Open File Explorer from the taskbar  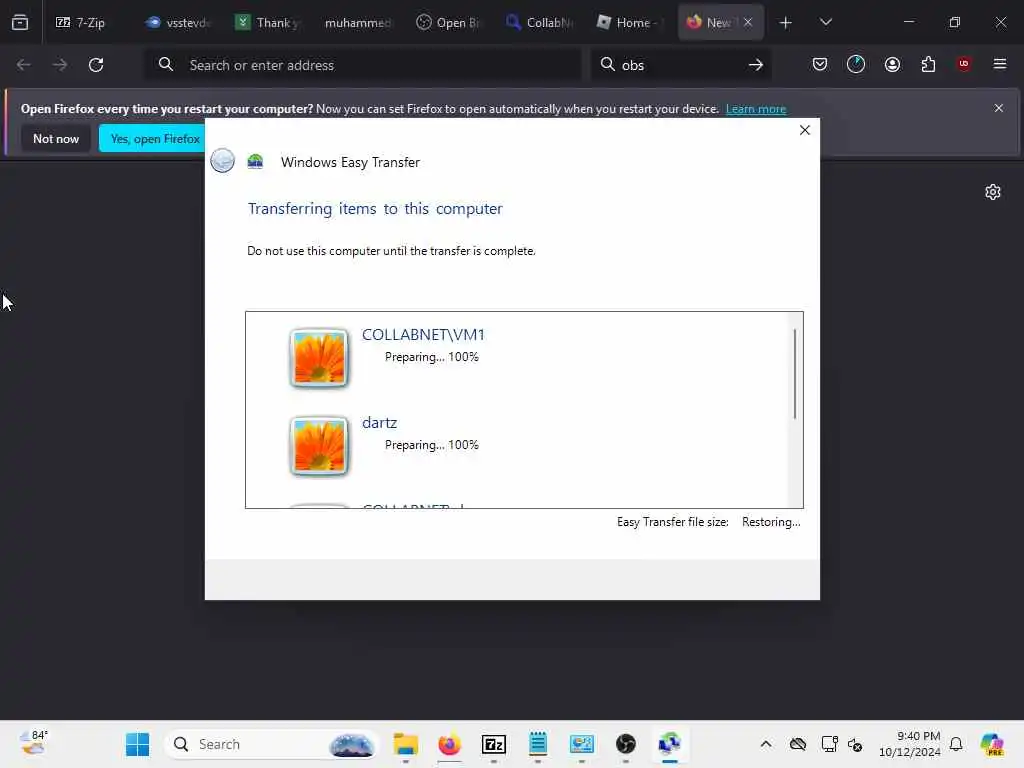click(x=406, y=744)
